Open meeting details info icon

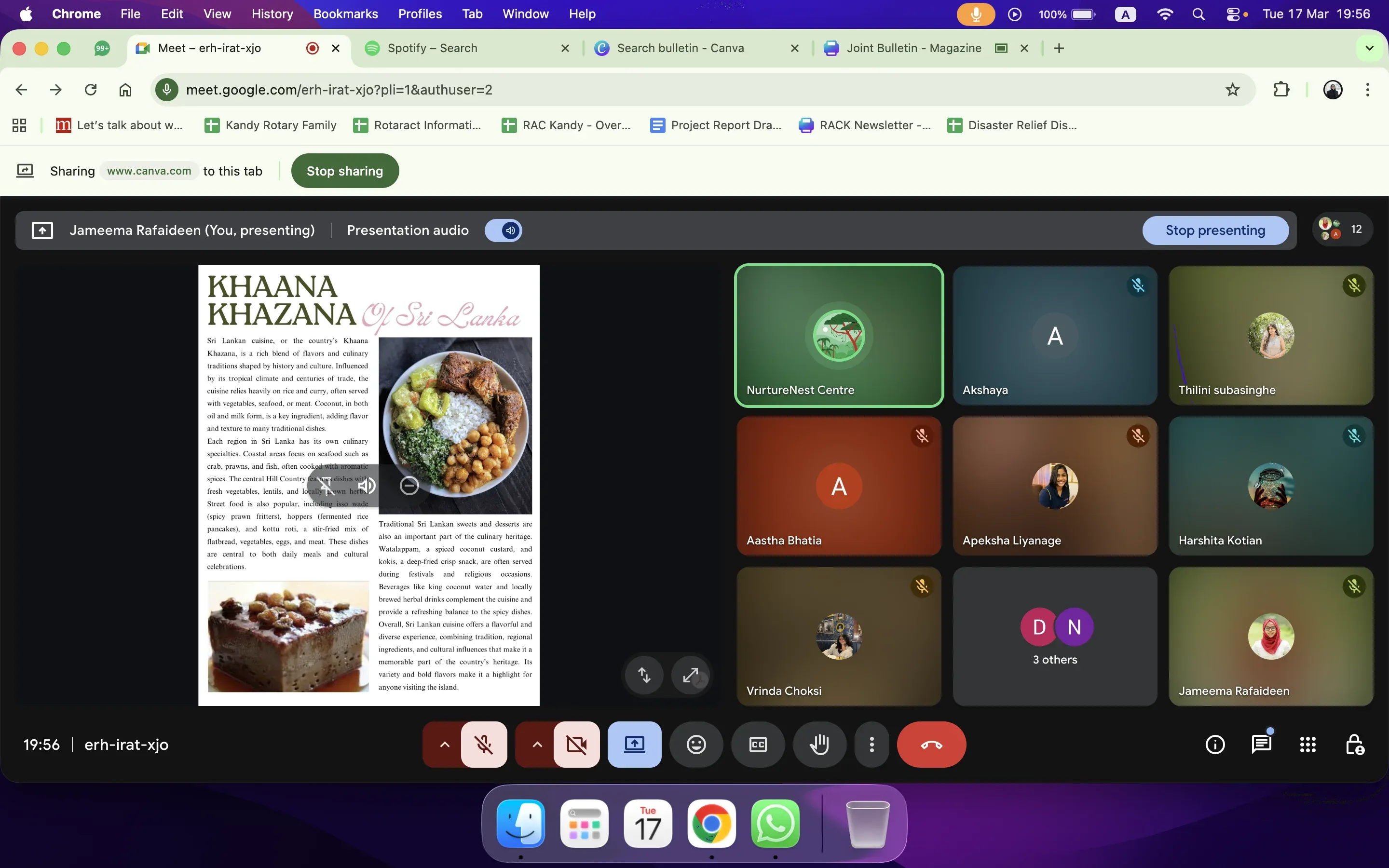point(1215,745)
